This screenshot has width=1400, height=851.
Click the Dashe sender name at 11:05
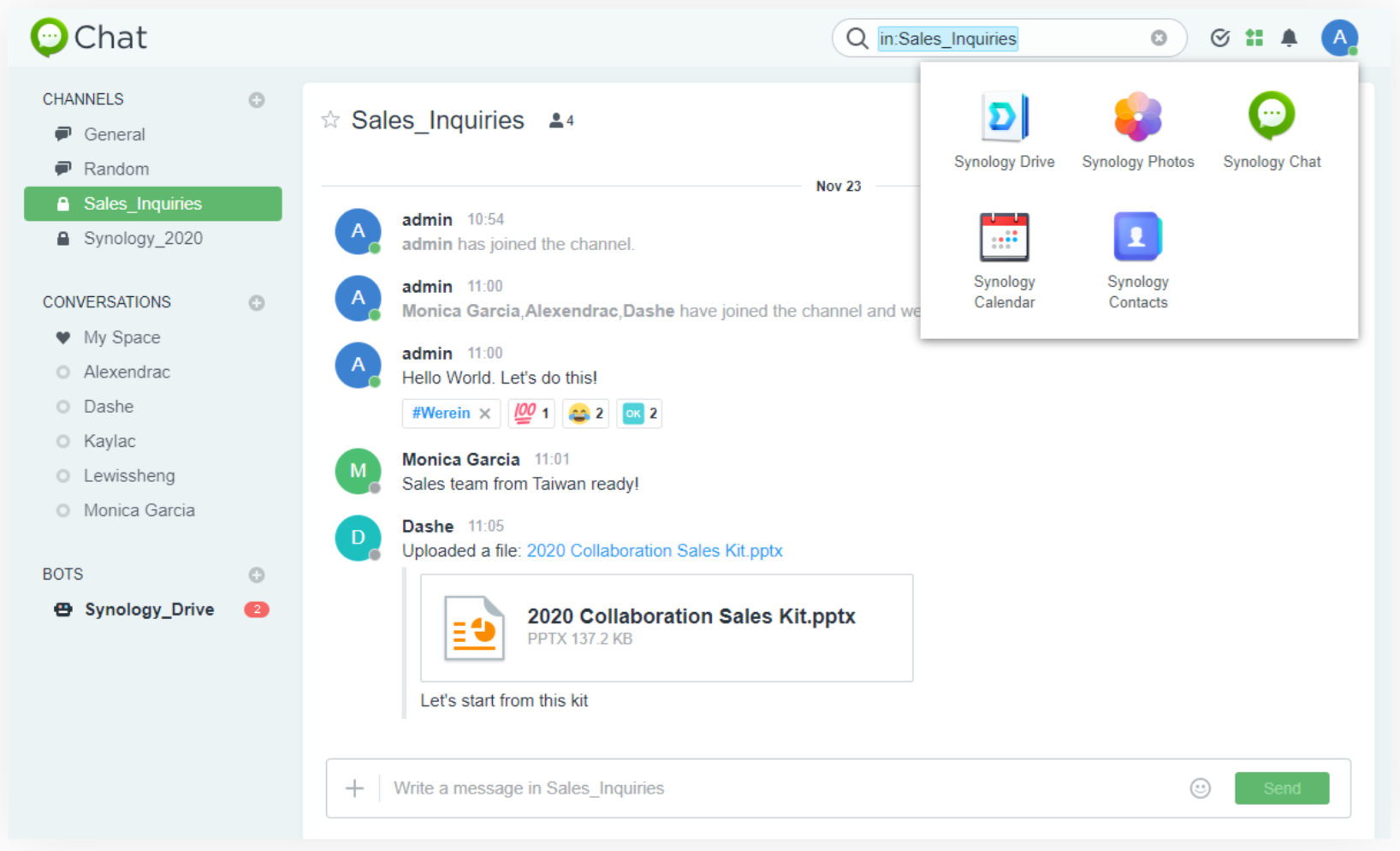[x=428, y=527]
